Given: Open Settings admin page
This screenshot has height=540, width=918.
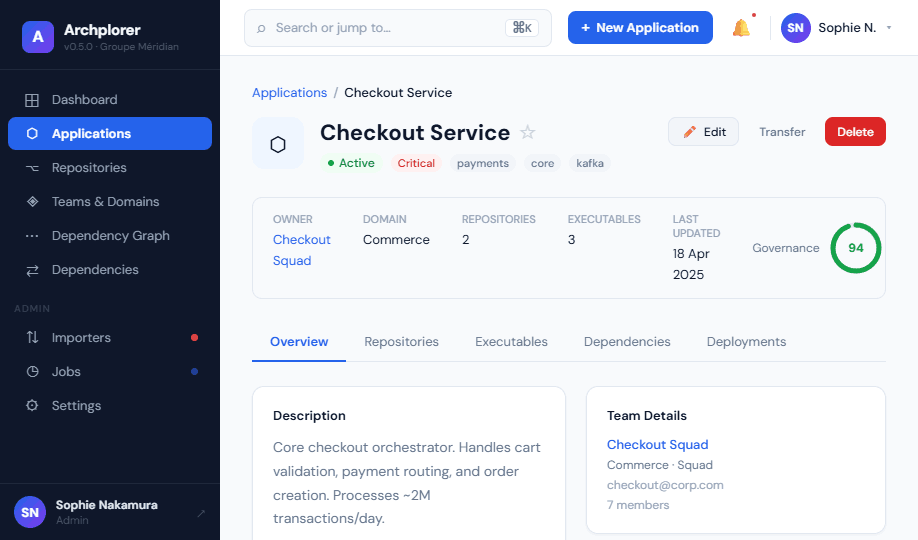Looking at the screenshot, I should pos(110,405).
